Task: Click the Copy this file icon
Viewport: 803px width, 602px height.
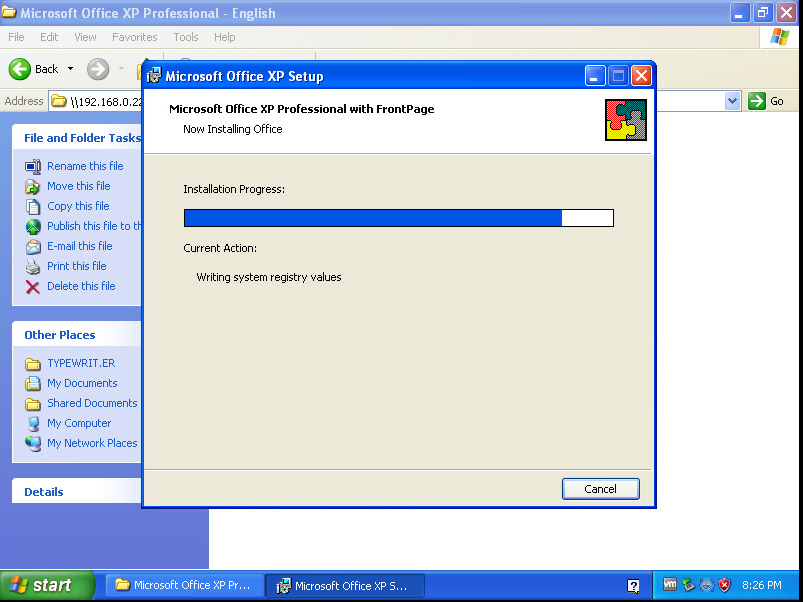Action: pyautogui.click(x=33, y=206)
